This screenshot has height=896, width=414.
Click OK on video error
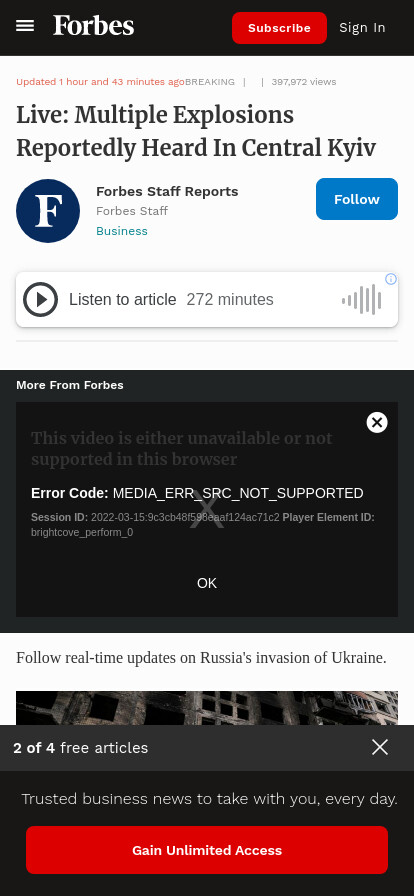click(207, 583)
